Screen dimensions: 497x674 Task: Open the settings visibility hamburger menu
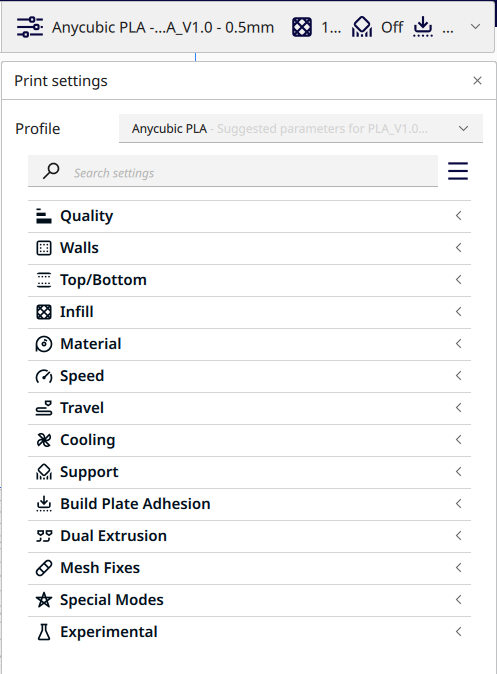[457, 171]
